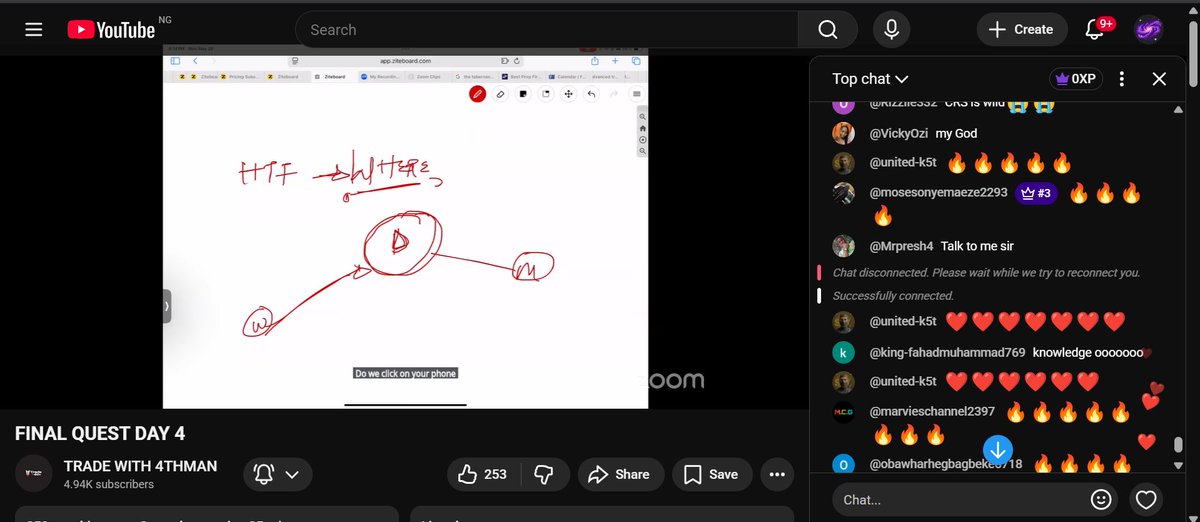Select the 'knowledge ooooooo' chat message
This screenshot has height=522, width=1200.
pos(1090,353)
